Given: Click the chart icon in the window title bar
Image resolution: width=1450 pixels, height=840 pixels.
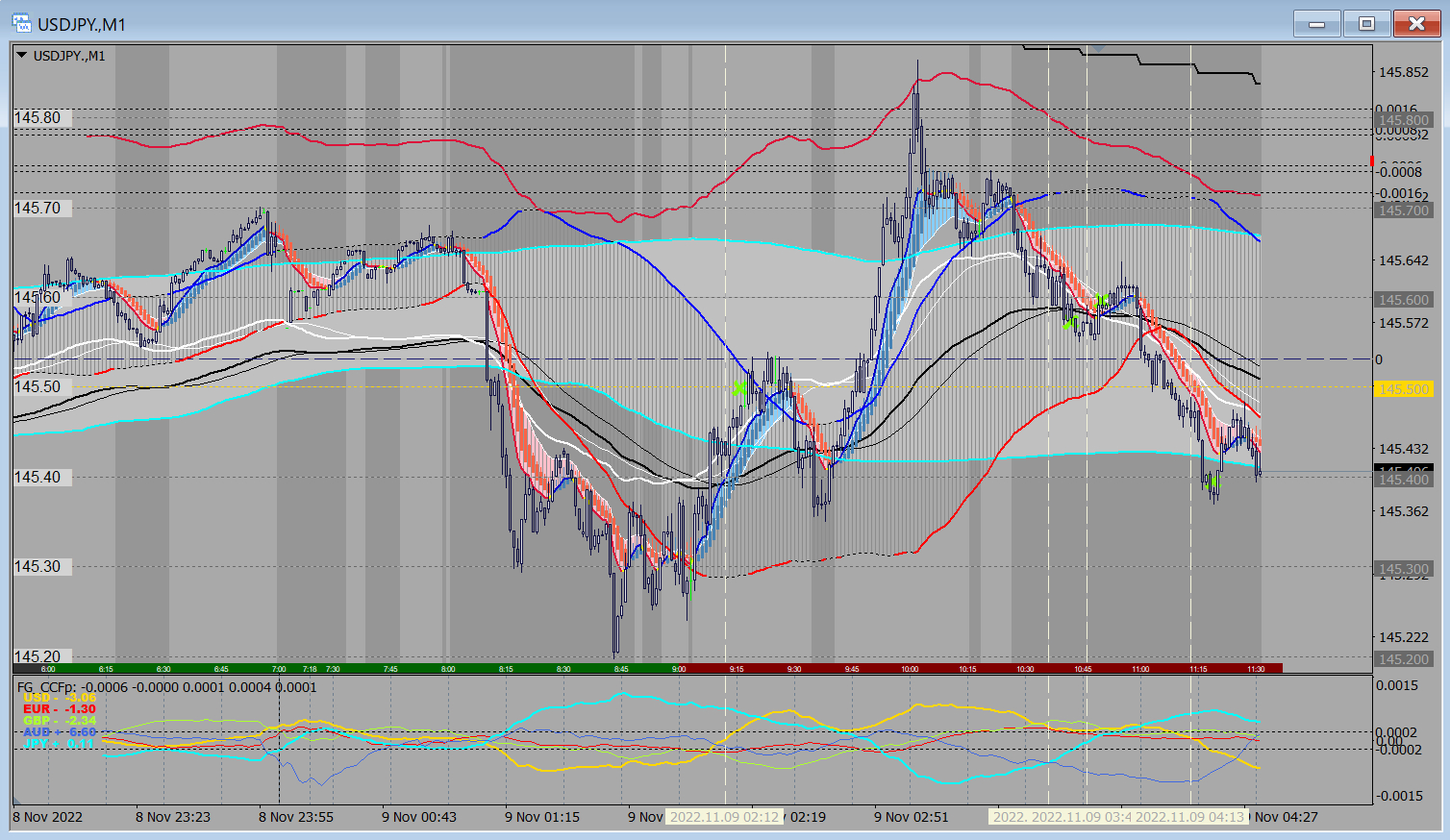Looking at the screenshot, I should click(21, 23).
